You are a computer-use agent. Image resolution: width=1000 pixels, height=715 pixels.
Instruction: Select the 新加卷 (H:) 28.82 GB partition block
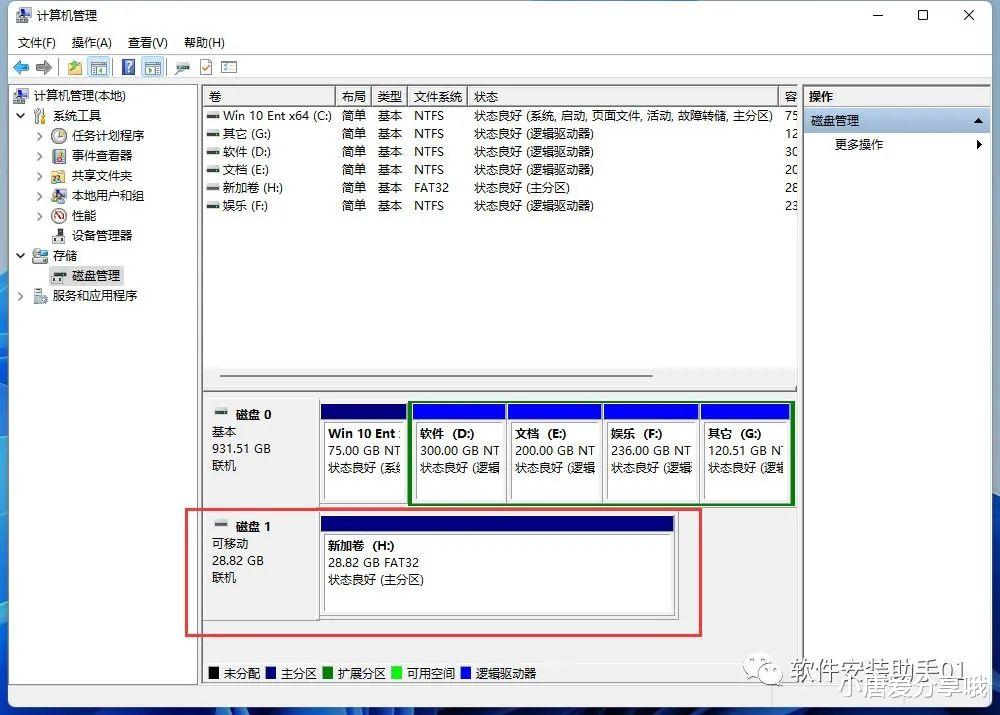tap(498, 566)
